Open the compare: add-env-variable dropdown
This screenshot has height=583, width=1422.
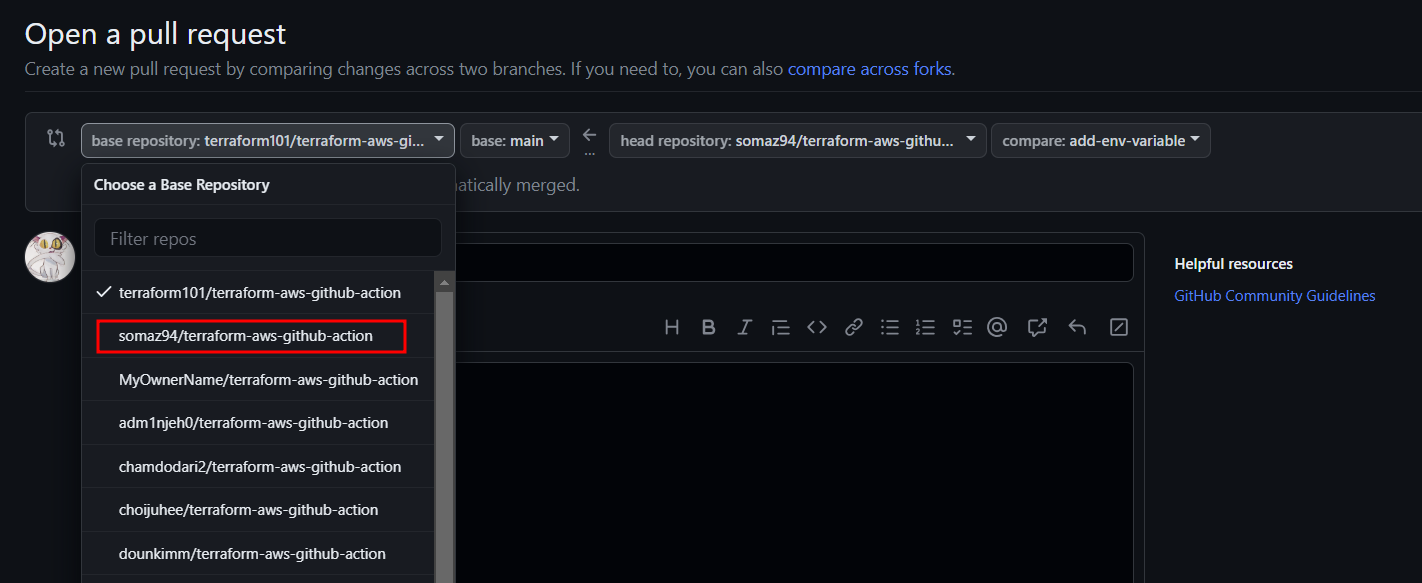pos(1101,141)
